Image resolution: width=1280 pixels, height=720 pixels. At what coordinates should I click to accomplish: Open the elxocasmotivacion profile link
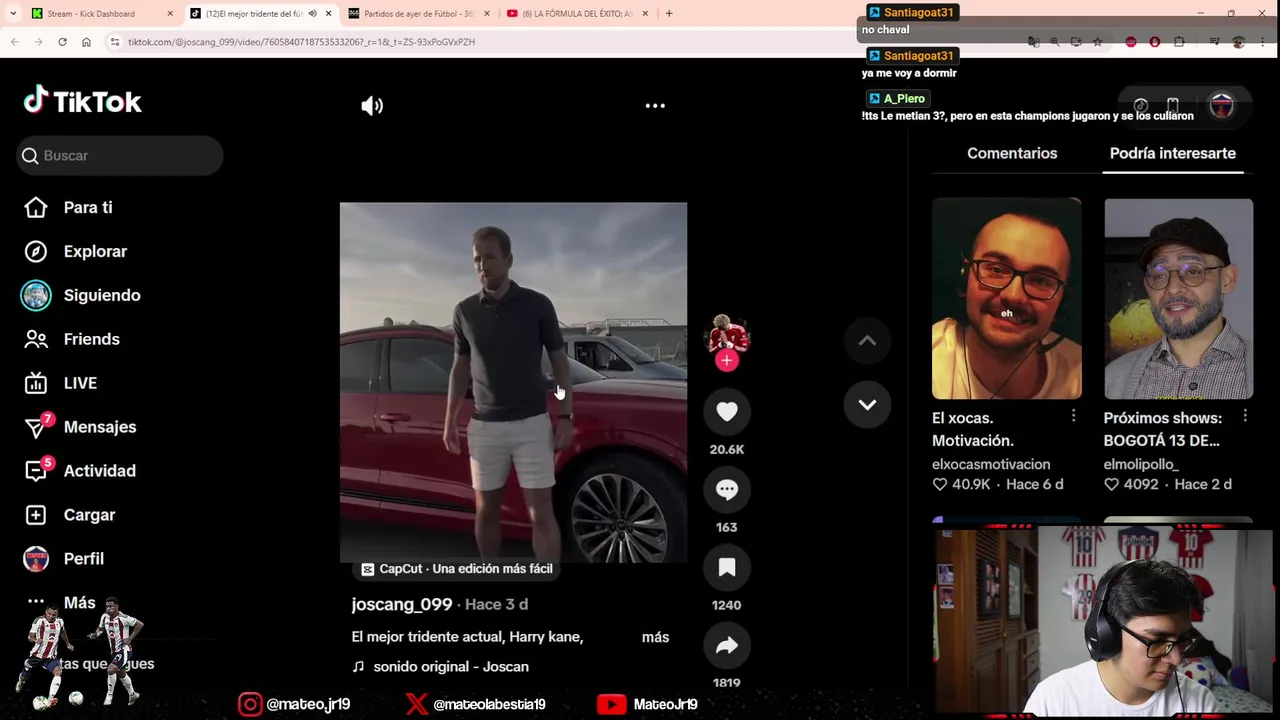991,464
